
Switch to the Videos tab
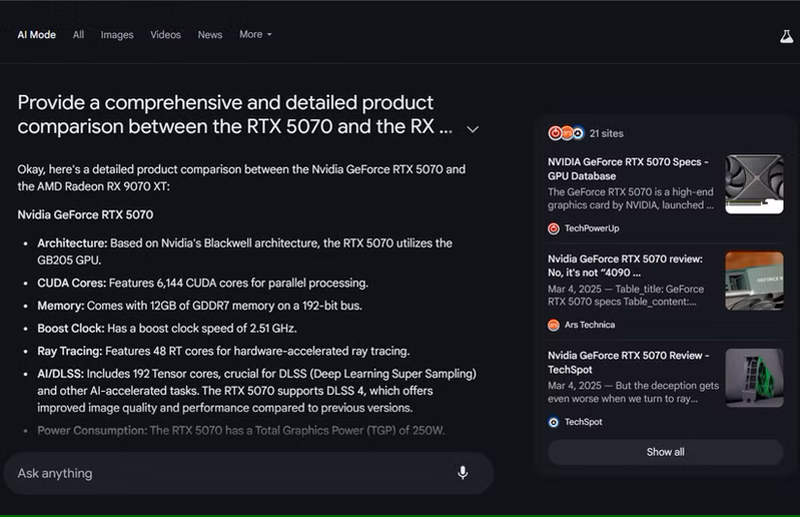[165, 35]
